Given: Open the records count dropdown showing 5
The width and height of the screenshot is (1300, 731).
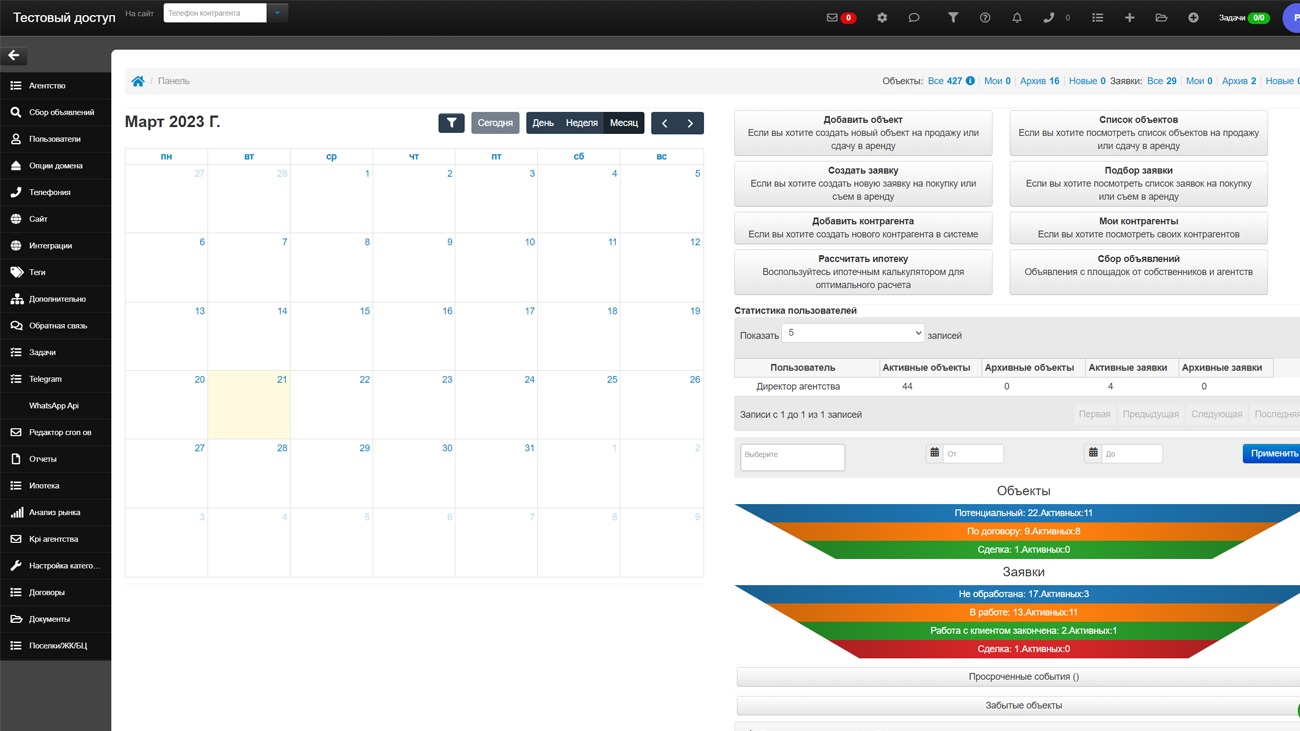Looking at the screenshot, I should point(853,333).
